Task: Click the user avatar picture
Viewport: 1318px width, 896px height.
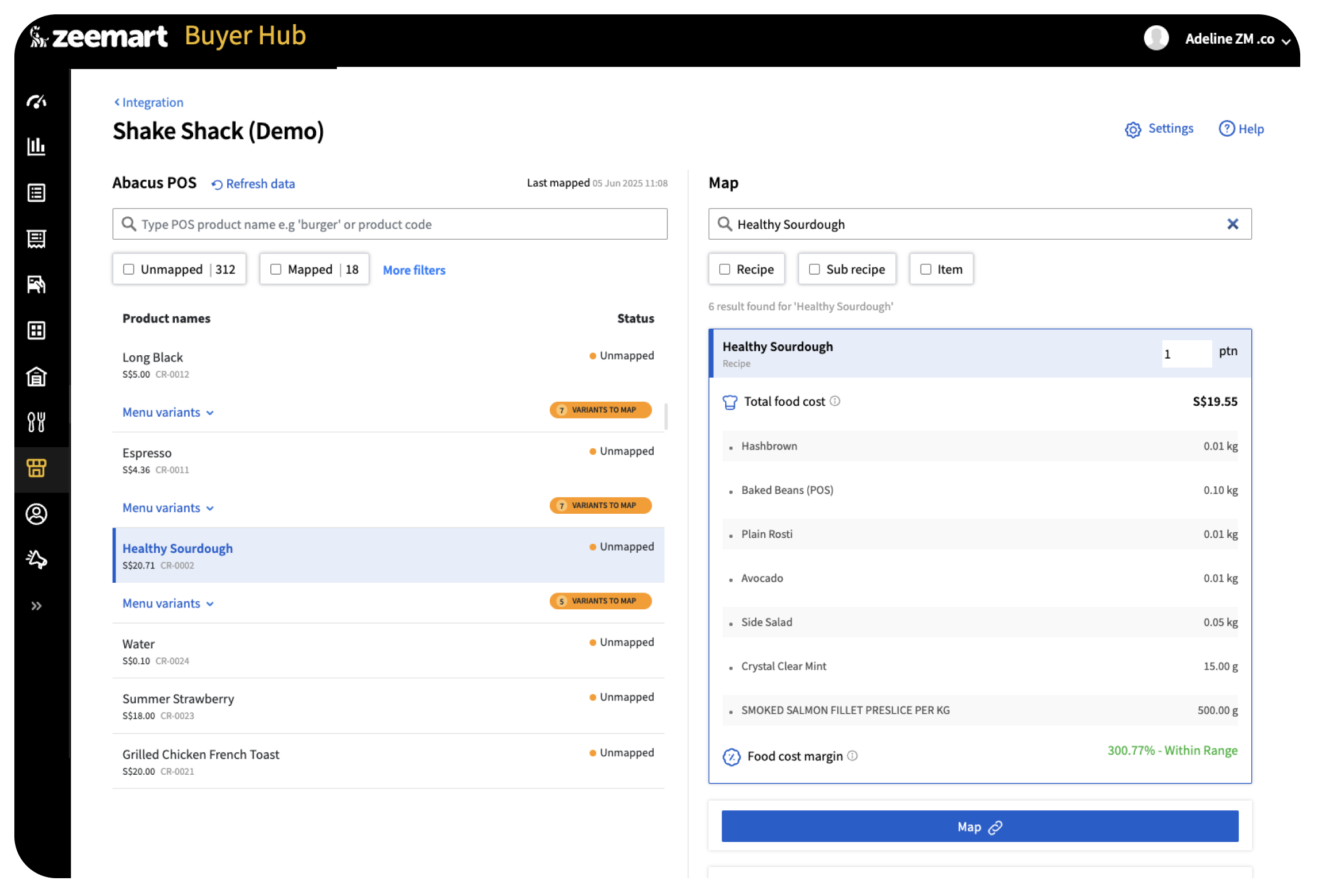Action: 1156,39
